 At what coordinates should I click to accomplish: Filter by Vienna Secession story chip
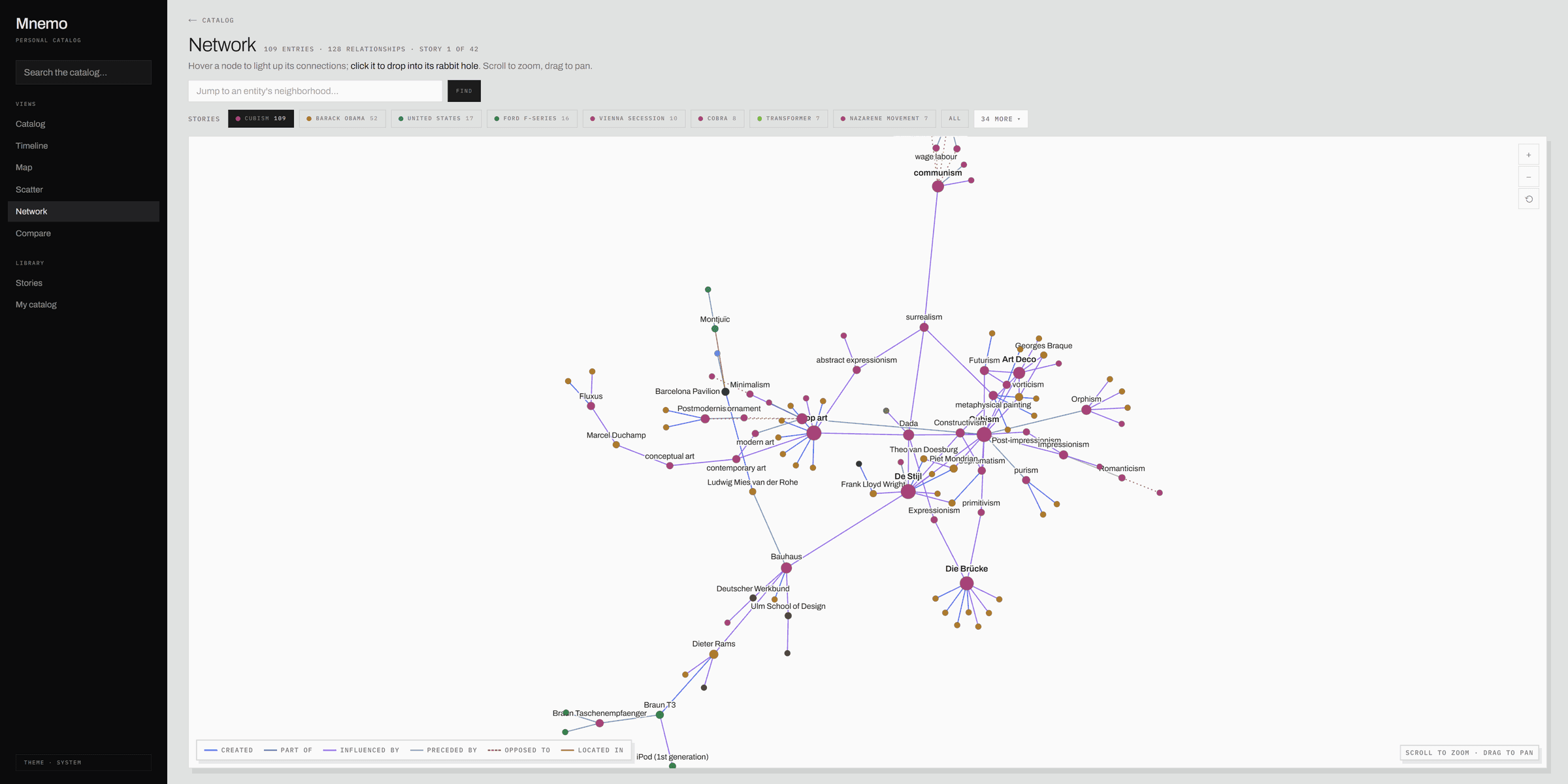point(634,119)
